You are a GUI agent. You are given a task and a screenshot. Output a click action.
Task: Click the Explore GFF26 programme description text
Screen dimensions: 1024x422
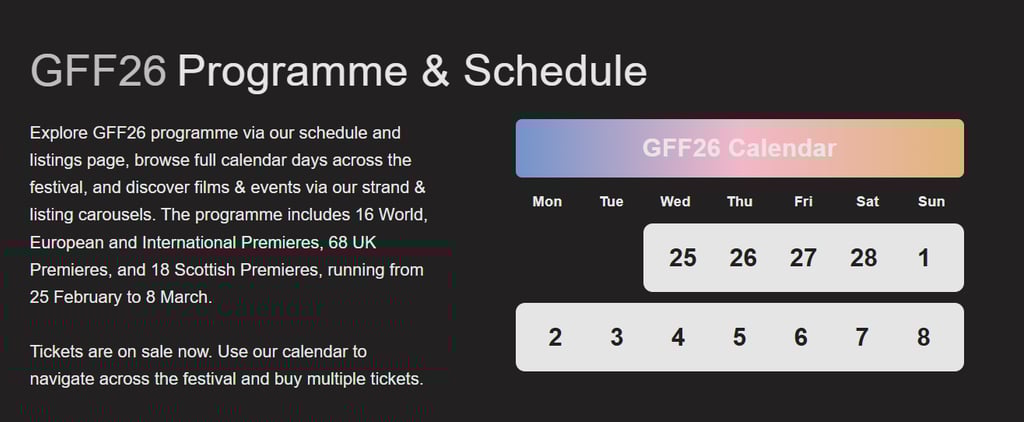228,214
